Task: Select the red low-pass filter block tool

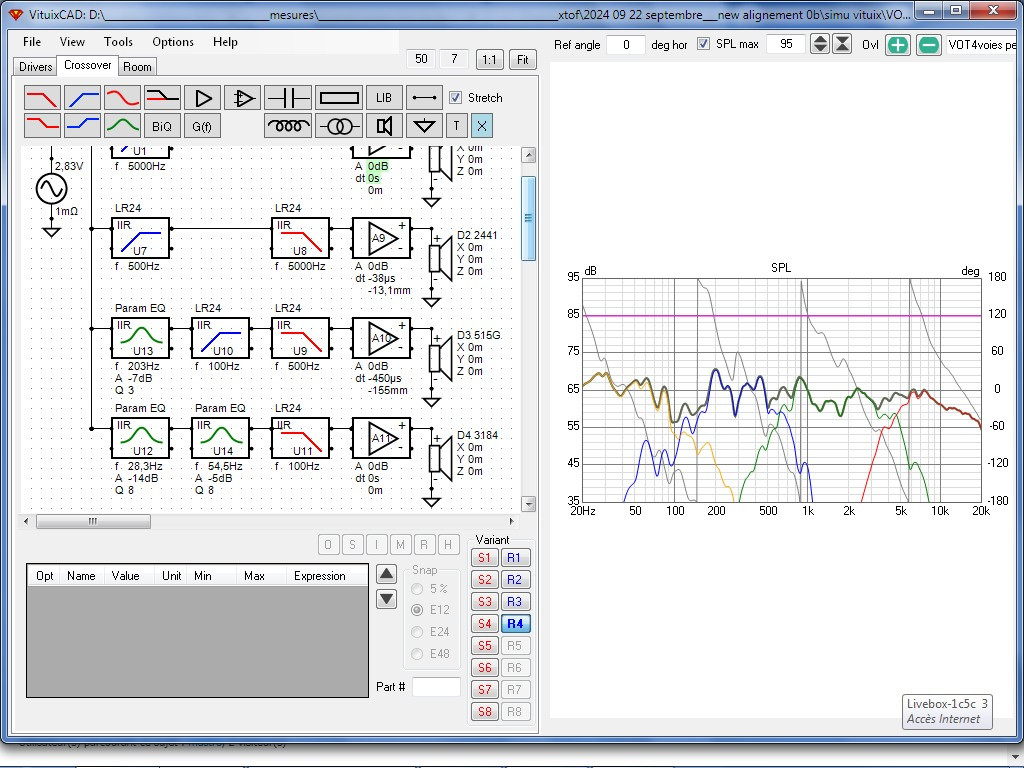Action: pos(42,98)
